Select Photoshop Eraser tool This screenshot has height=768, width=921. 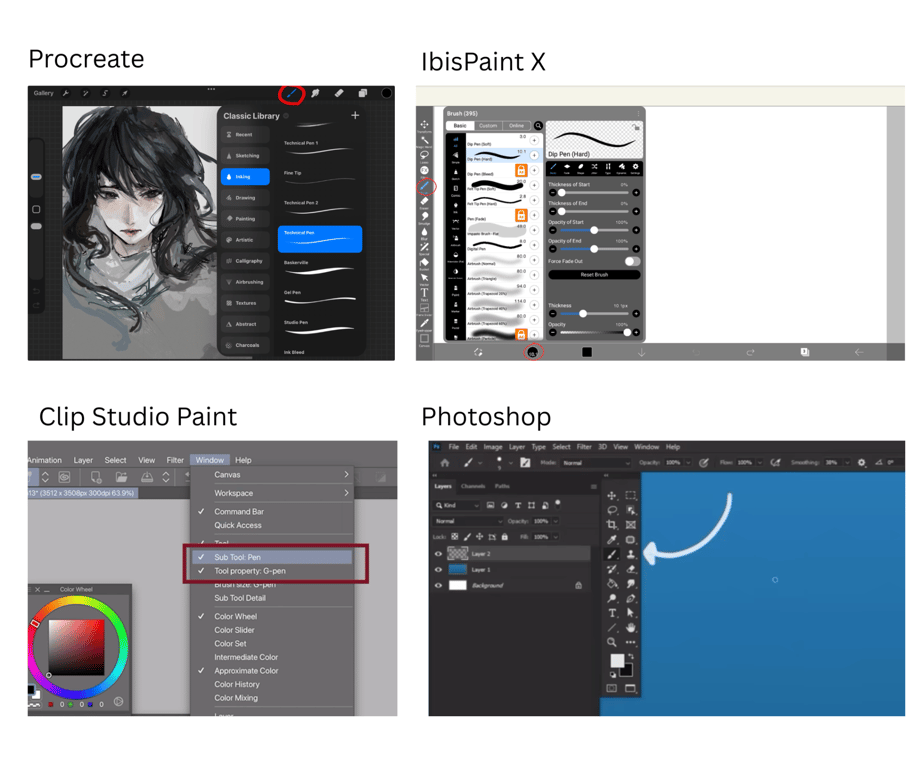[x=630, y=569]
